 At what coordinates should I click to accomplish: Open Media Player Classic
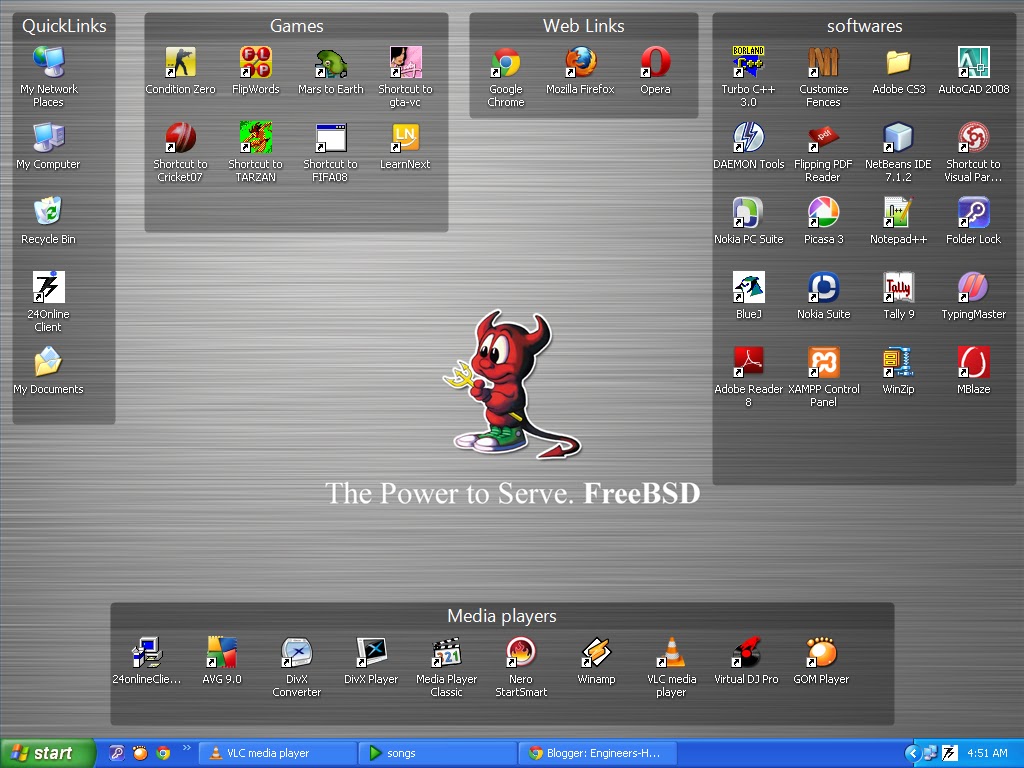click(447, 667)
